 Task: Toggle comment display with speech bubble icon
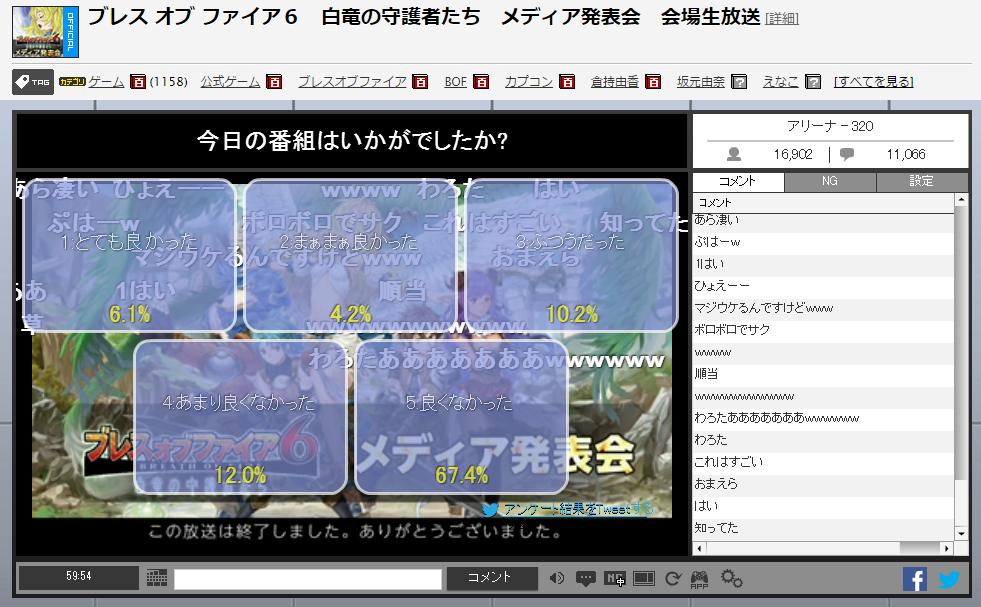[586, 578]
